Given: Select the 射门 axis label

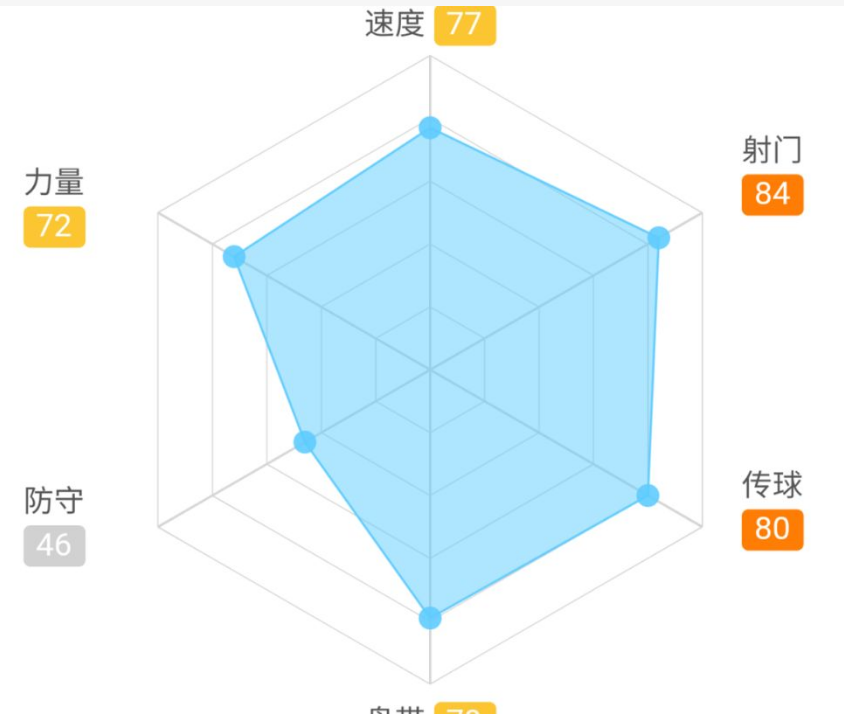Looking at the screenshot, I should (x=772, y=149).
